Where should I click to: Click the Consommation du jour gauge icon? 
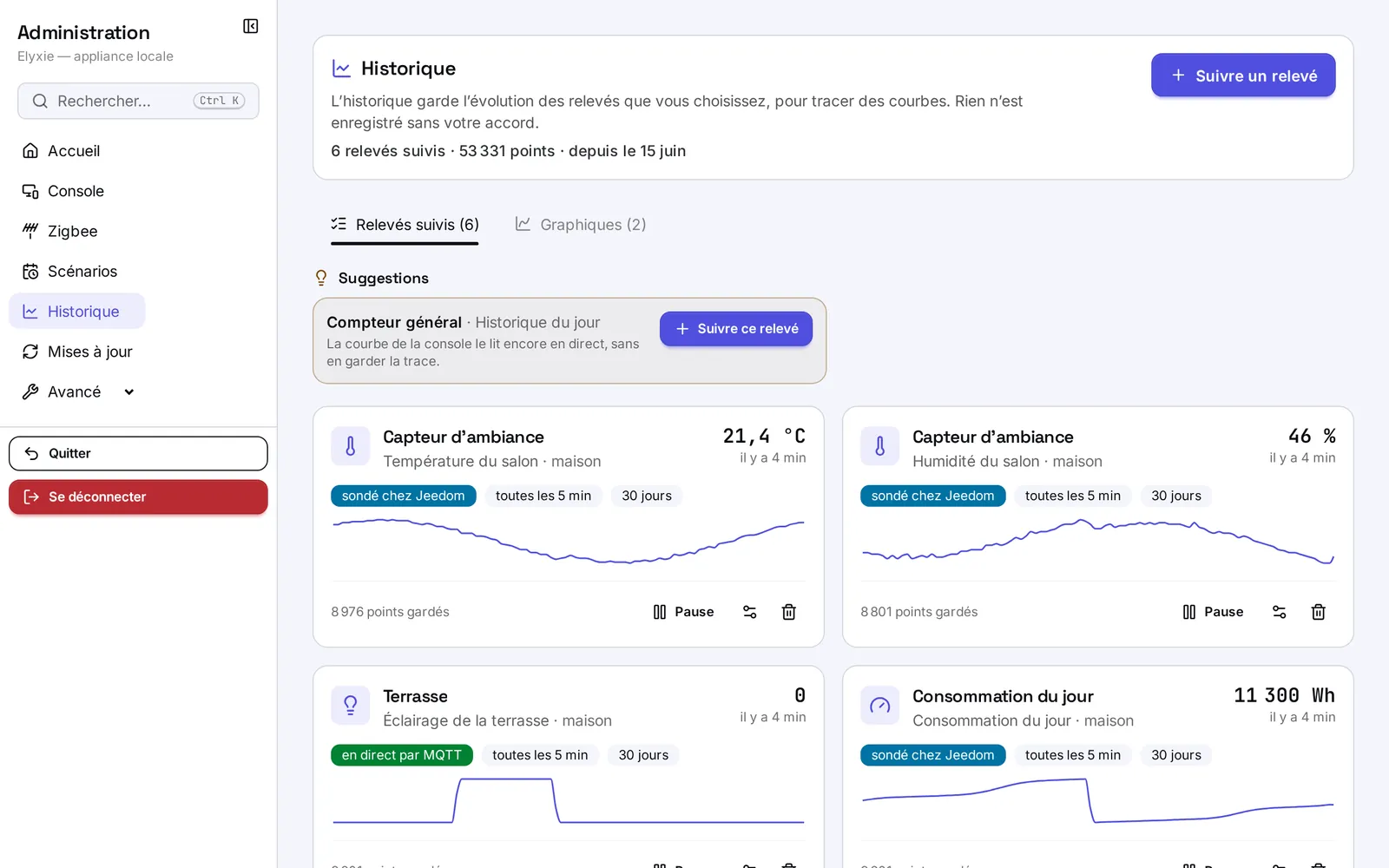(x=880, y=706)
